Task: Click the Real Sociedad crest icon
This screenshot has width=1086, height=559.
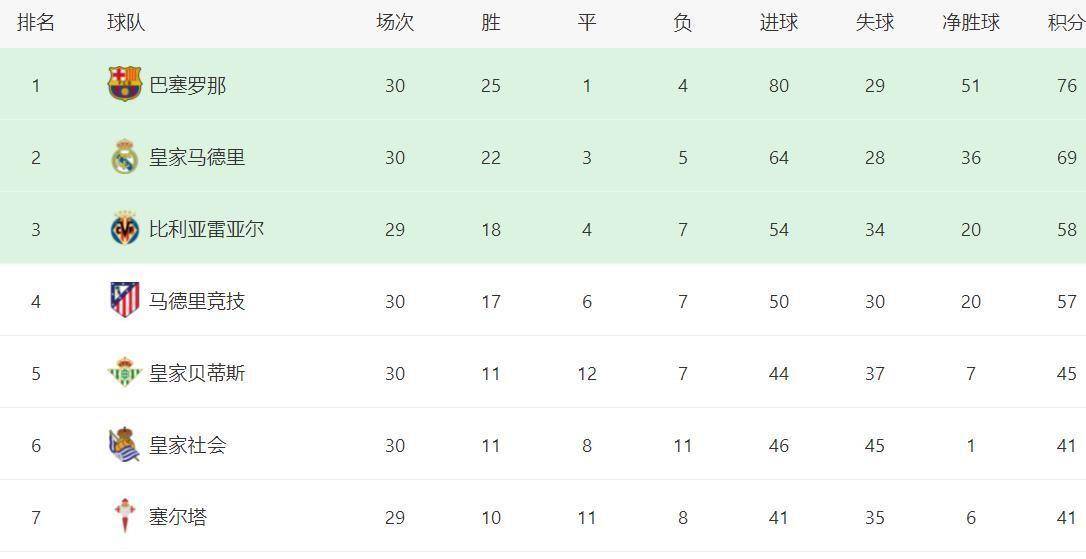Action: pos(124,444)
